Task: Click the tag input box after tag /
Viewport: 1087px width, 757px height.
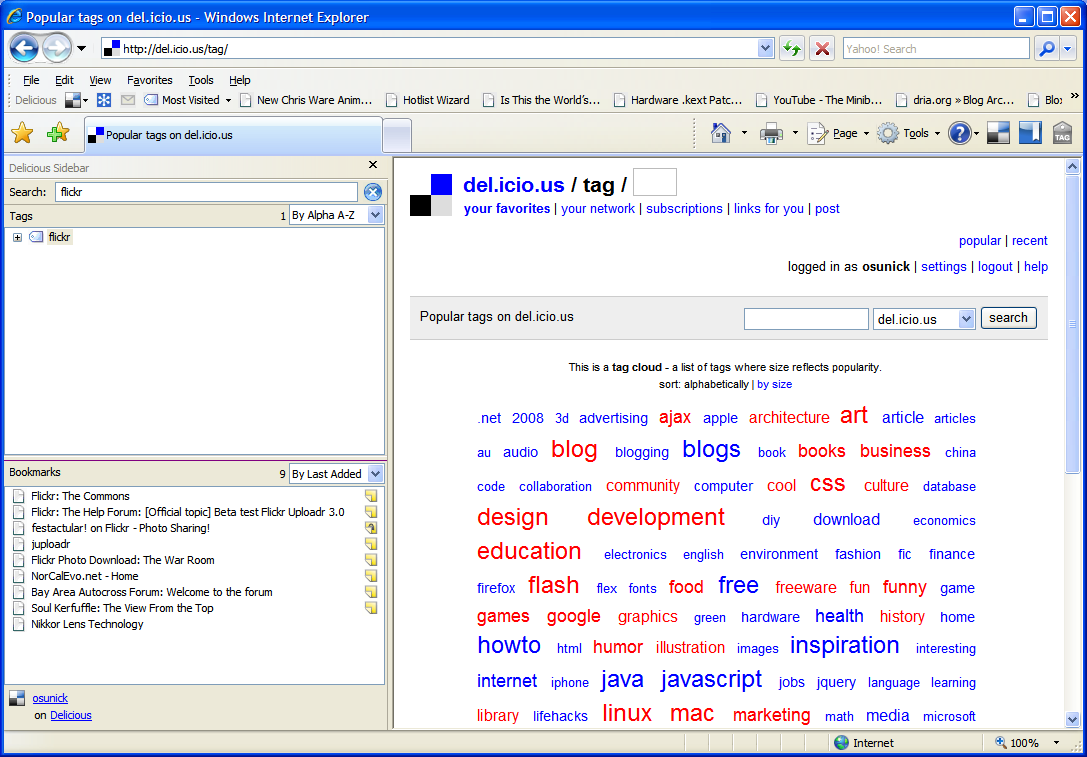Action: pyautogui.click(x=655, y=182)
